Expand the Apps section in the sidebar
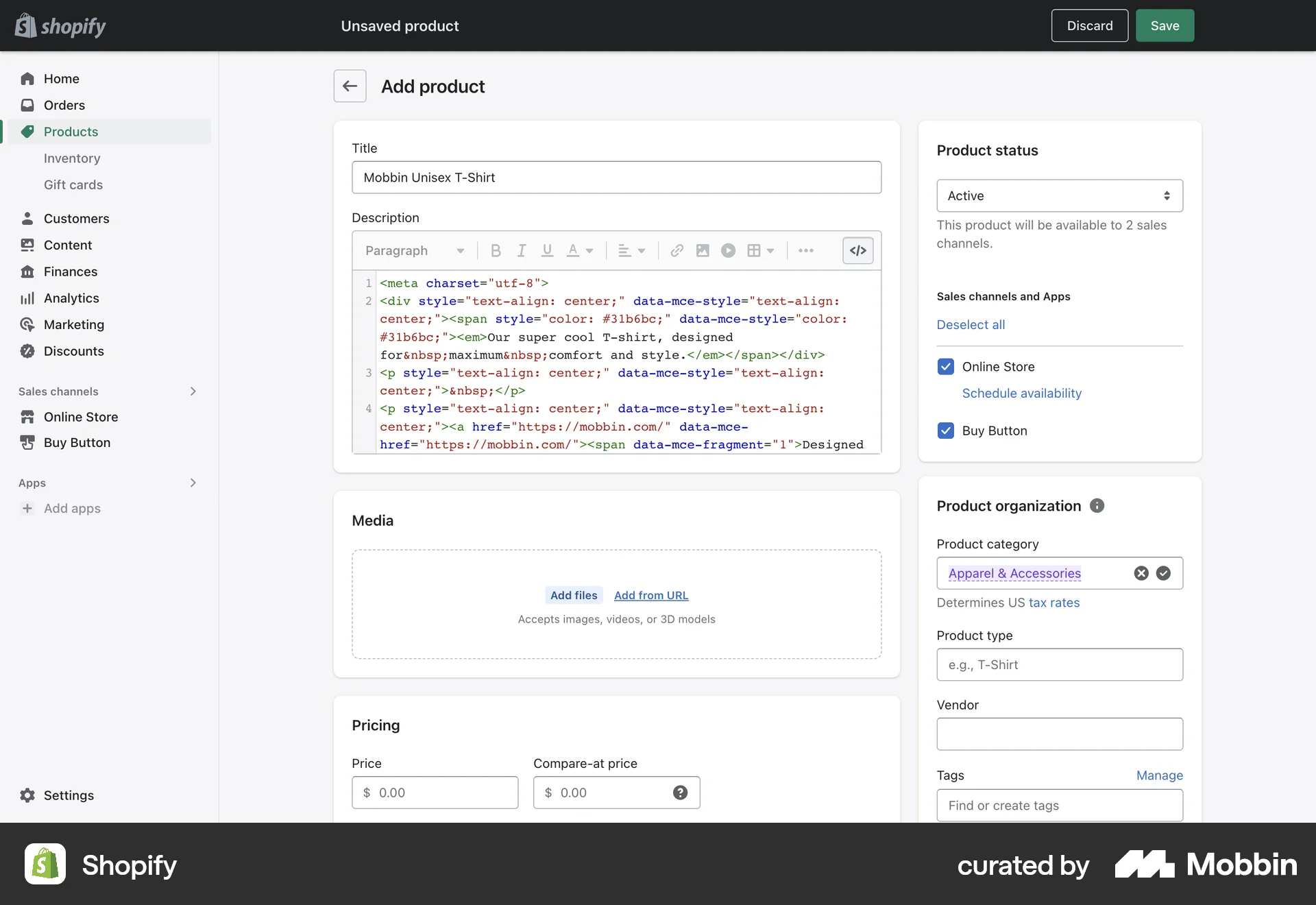The width and height of the screenshot is (1316, 905). [193, 483]
